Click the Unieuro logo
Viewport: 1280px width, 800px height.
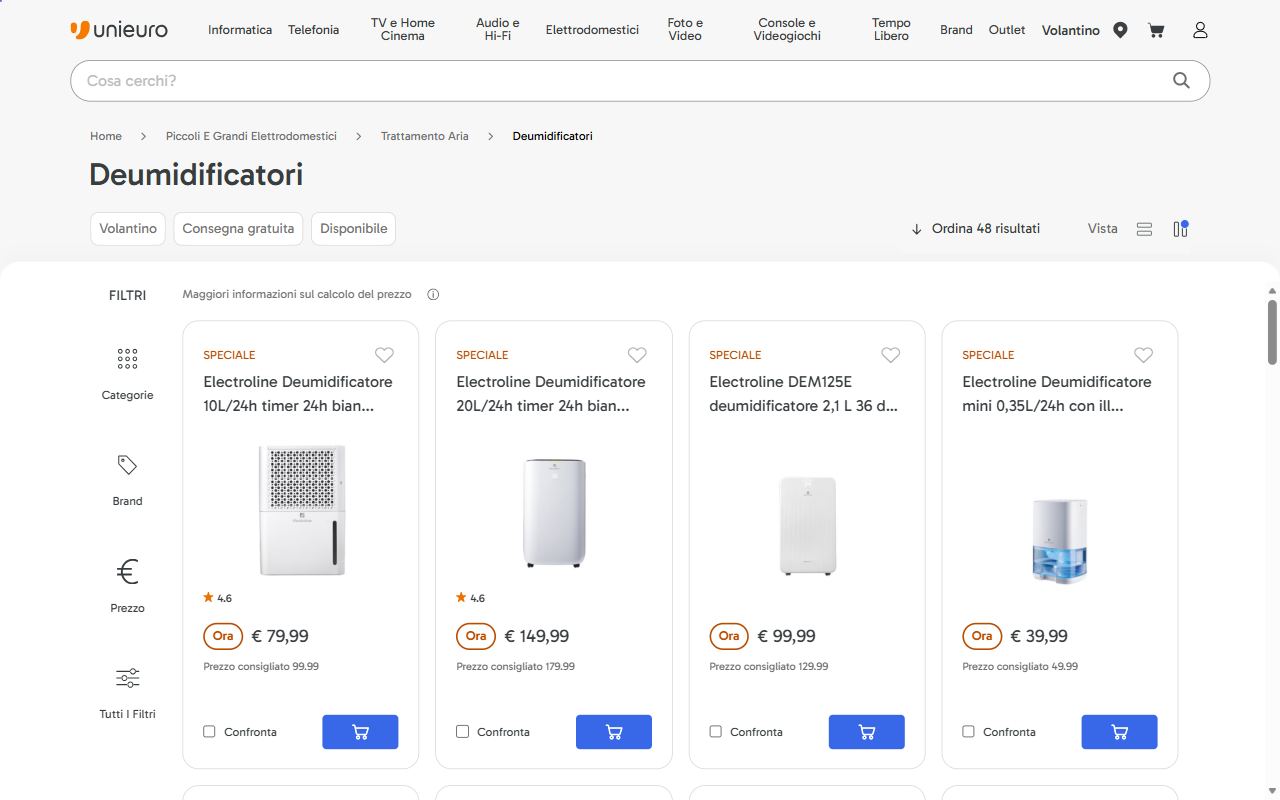(x=119, y=30)
